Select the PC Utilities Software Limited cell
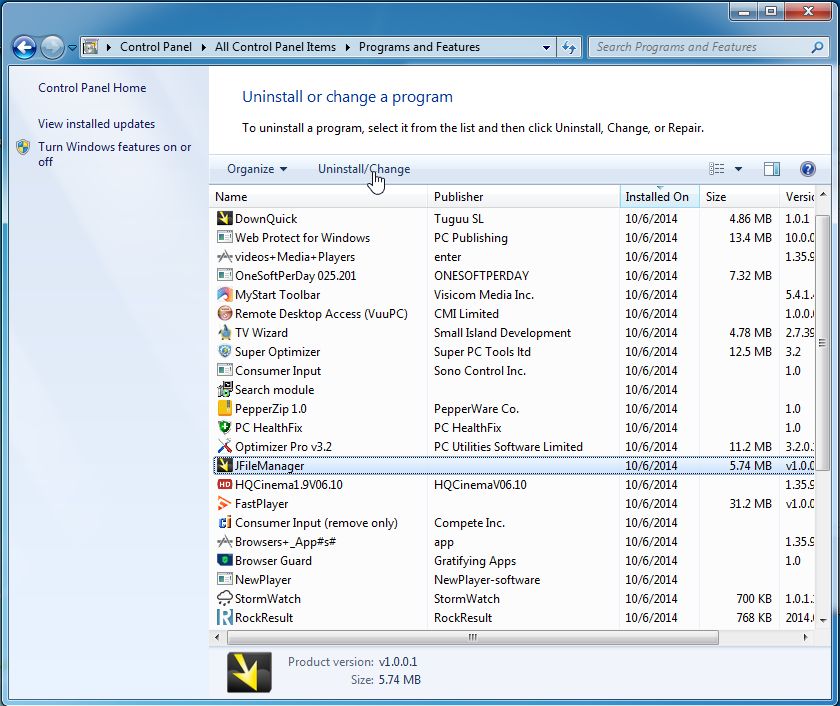The height and width of the screenshot is (706, 840). [x=508, y=447]
